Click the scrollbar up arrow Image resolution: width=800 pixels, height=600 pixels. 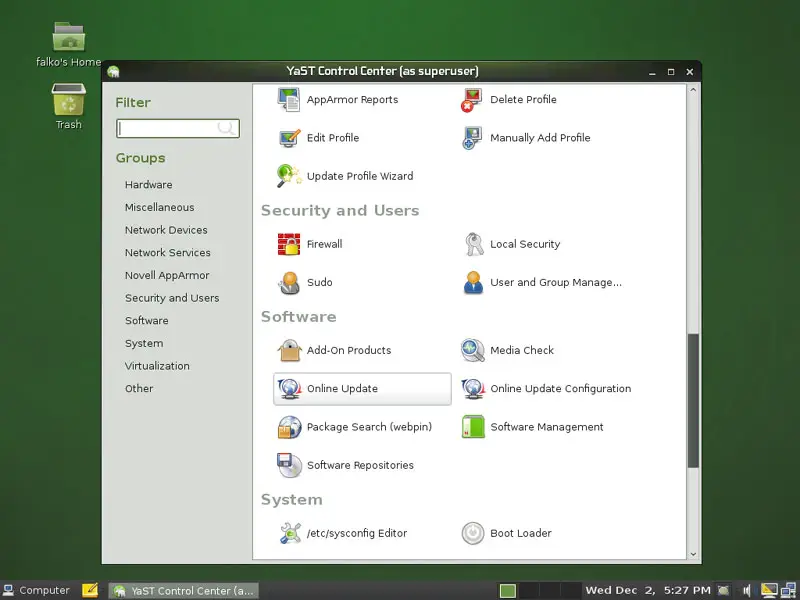coord(693,90)
